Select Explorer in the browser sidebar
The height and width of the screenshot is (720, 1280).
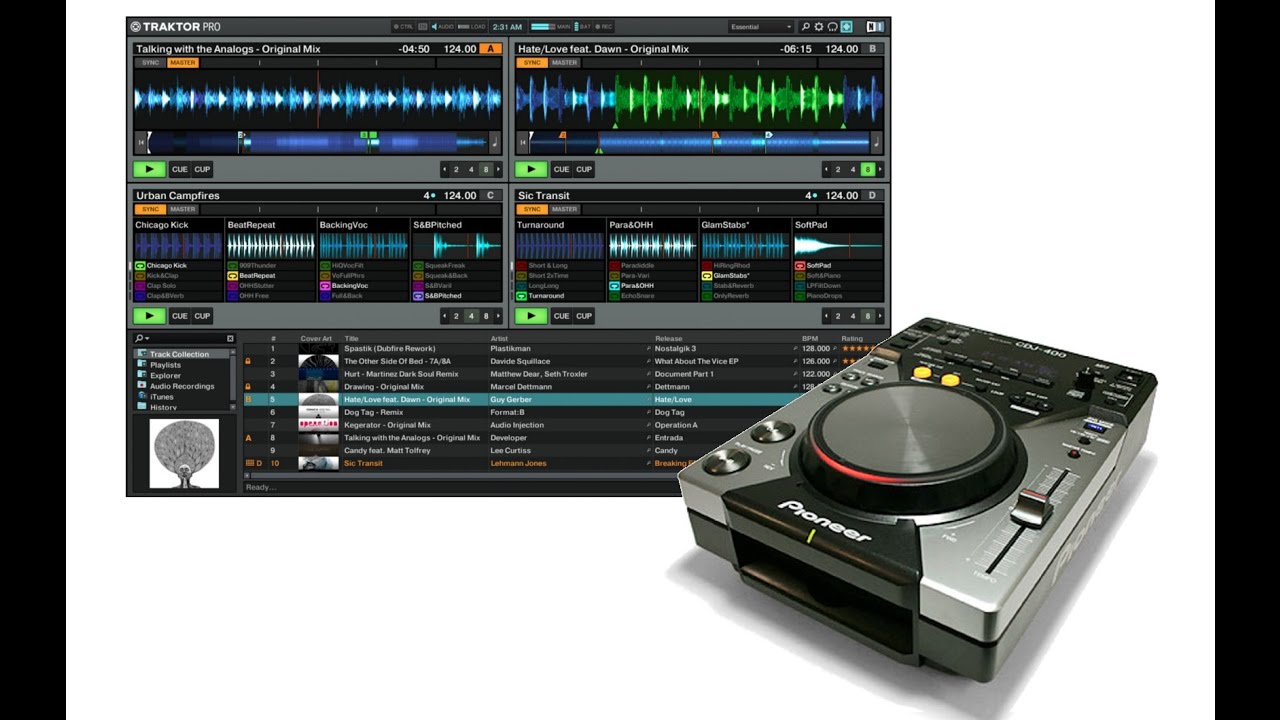point(166,375)
